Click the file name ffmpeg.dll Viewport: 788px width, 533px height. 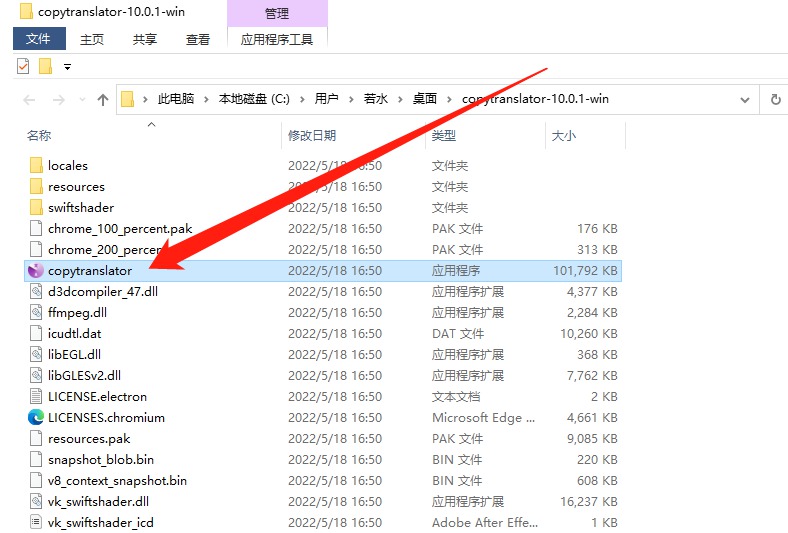click(x=77, y=312)
